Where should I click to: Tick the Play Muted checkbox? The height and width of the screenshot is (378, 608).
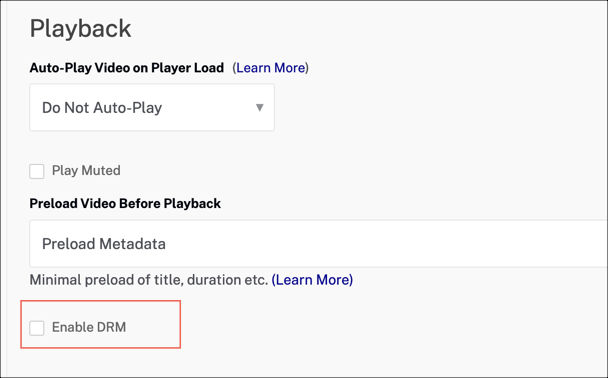click(x=37, y=171)
